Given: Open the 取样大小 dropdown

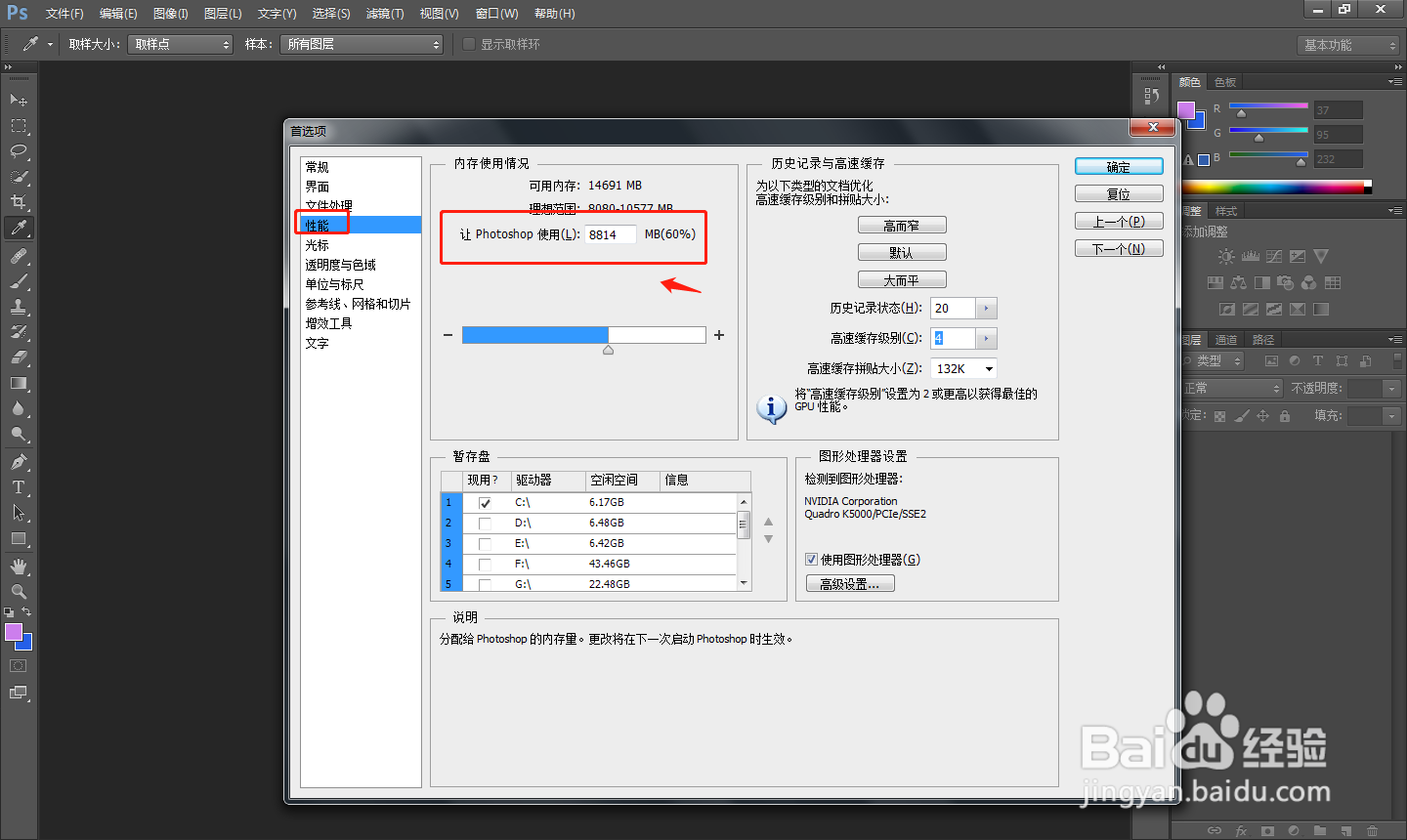Looking at the screenshot, I should point(181,44).
